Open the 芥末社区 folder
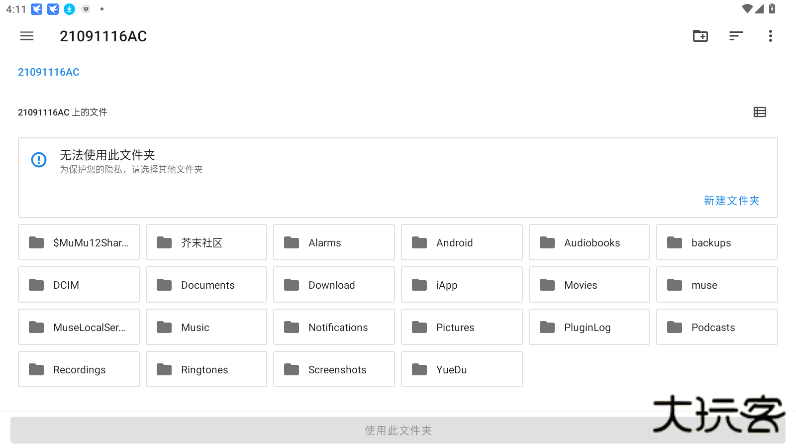This screenshot has height=448, width=796. tap(206, 242)
